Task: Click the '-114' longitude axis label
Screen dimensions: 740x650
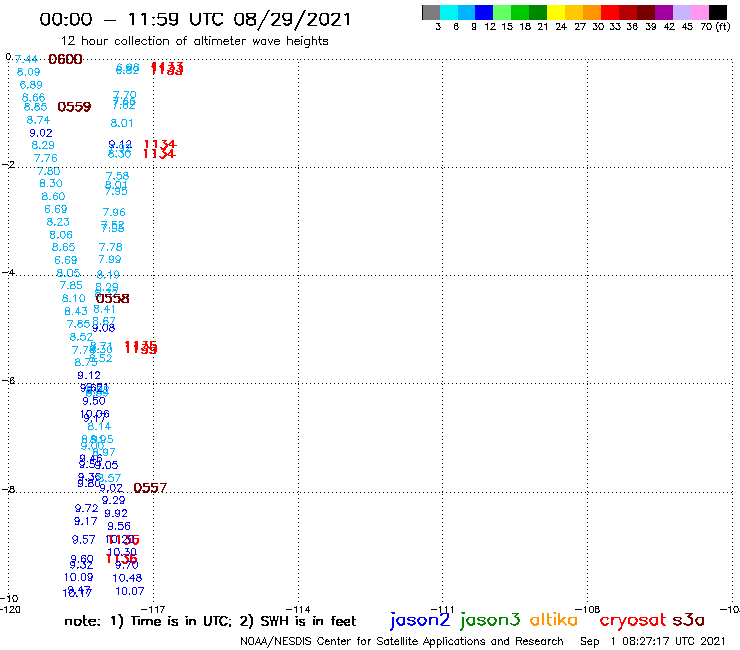Action: (x=298, y=609)
